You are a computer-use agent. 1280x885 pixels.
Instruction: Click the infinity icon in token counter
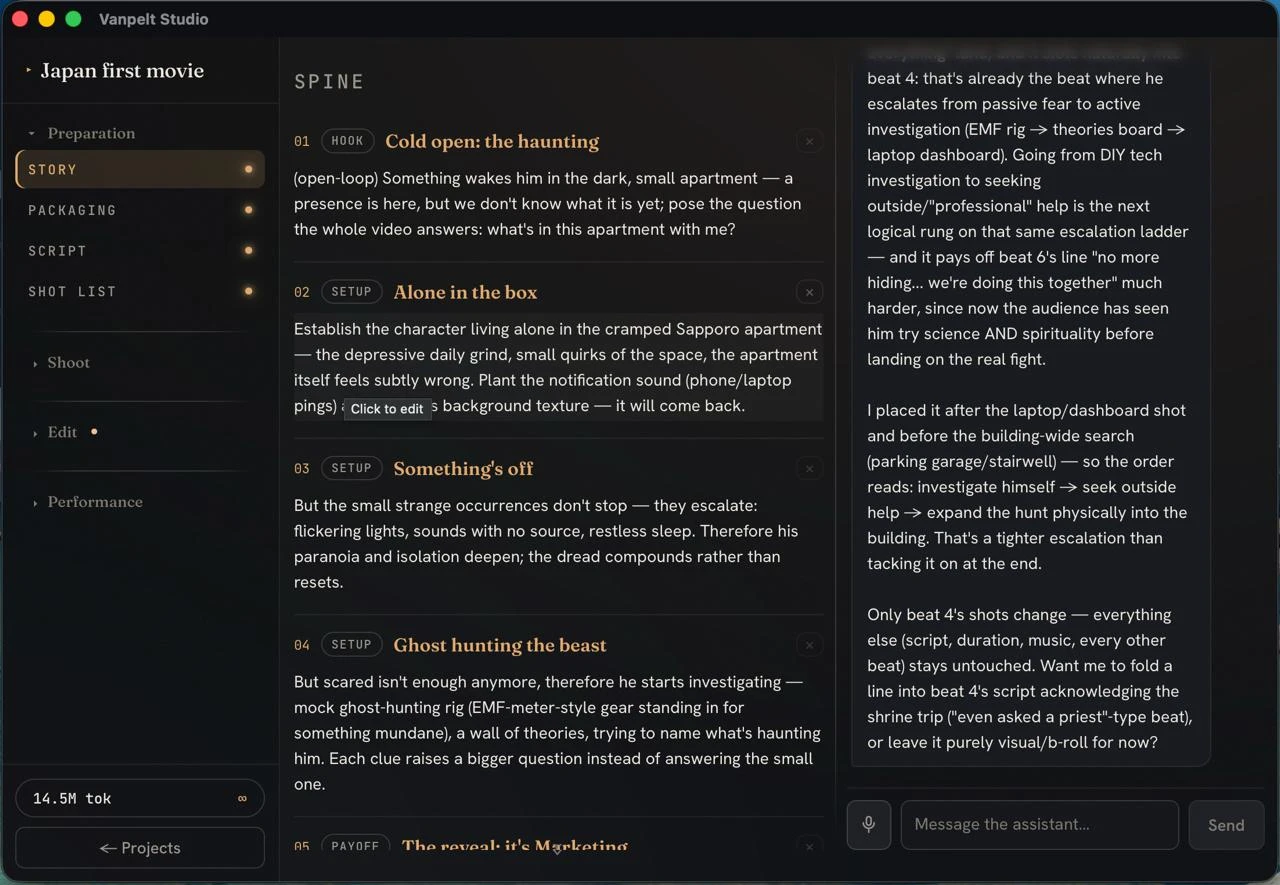coord(242,799)
